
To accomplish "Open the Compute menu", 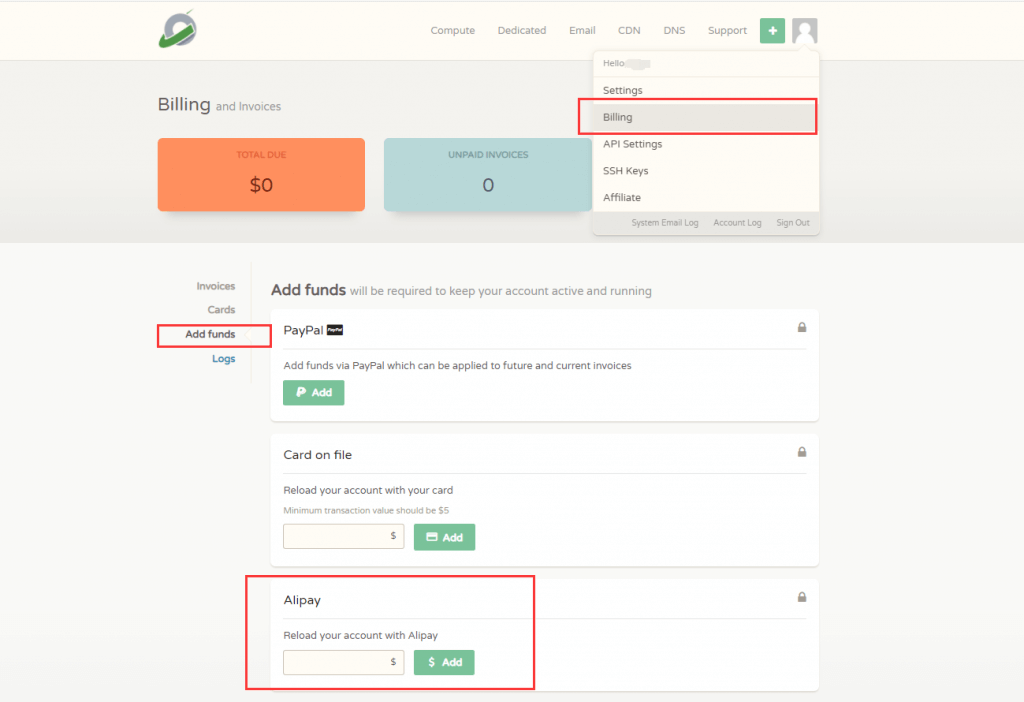I will [453, 31].
